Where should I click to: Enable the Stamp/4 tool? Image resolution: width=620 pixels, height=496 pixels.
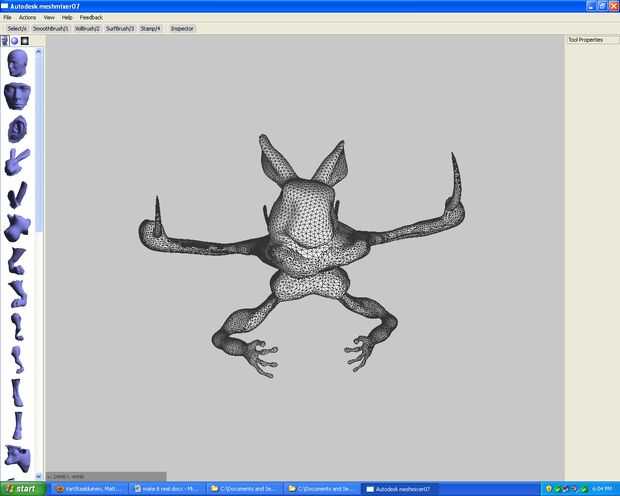(x=151, y=28)
